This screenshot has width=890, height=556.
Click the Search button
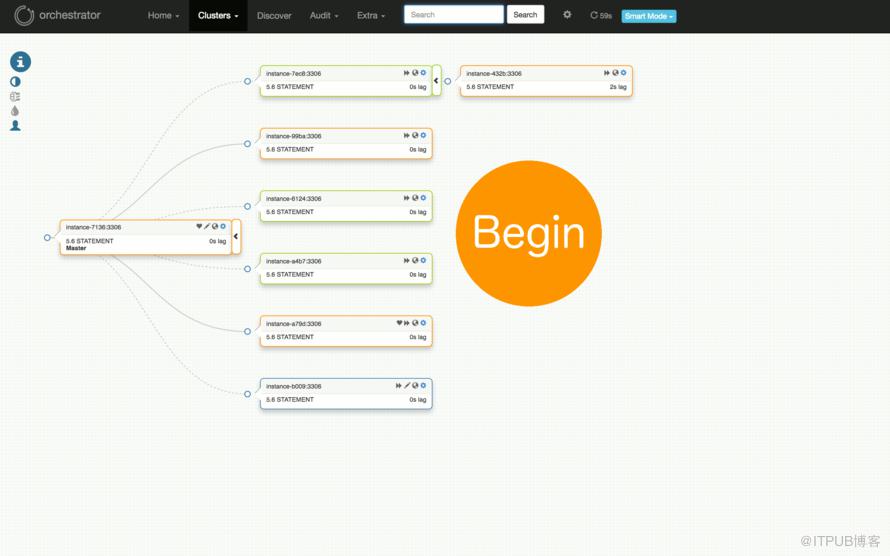(x=525, y=15)
